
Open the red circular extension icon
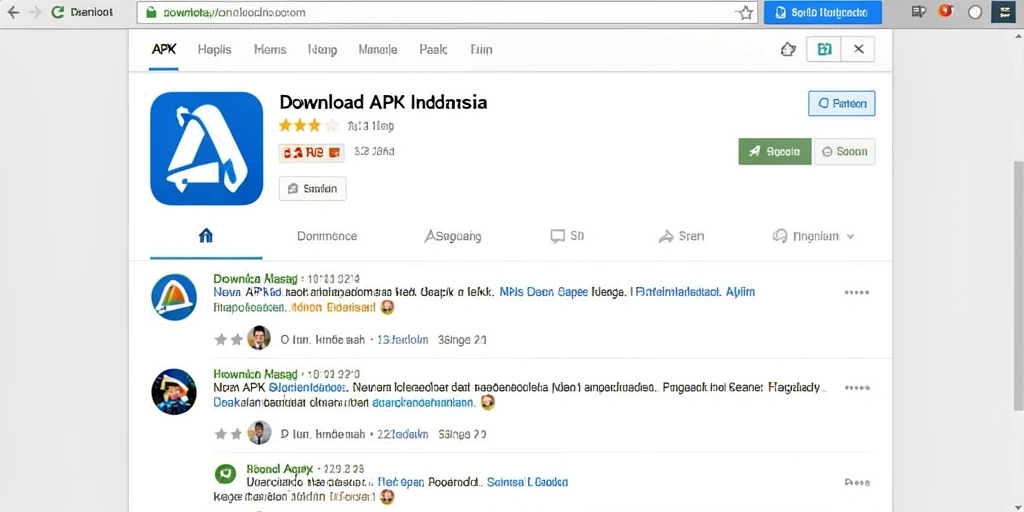coord(946,12)
